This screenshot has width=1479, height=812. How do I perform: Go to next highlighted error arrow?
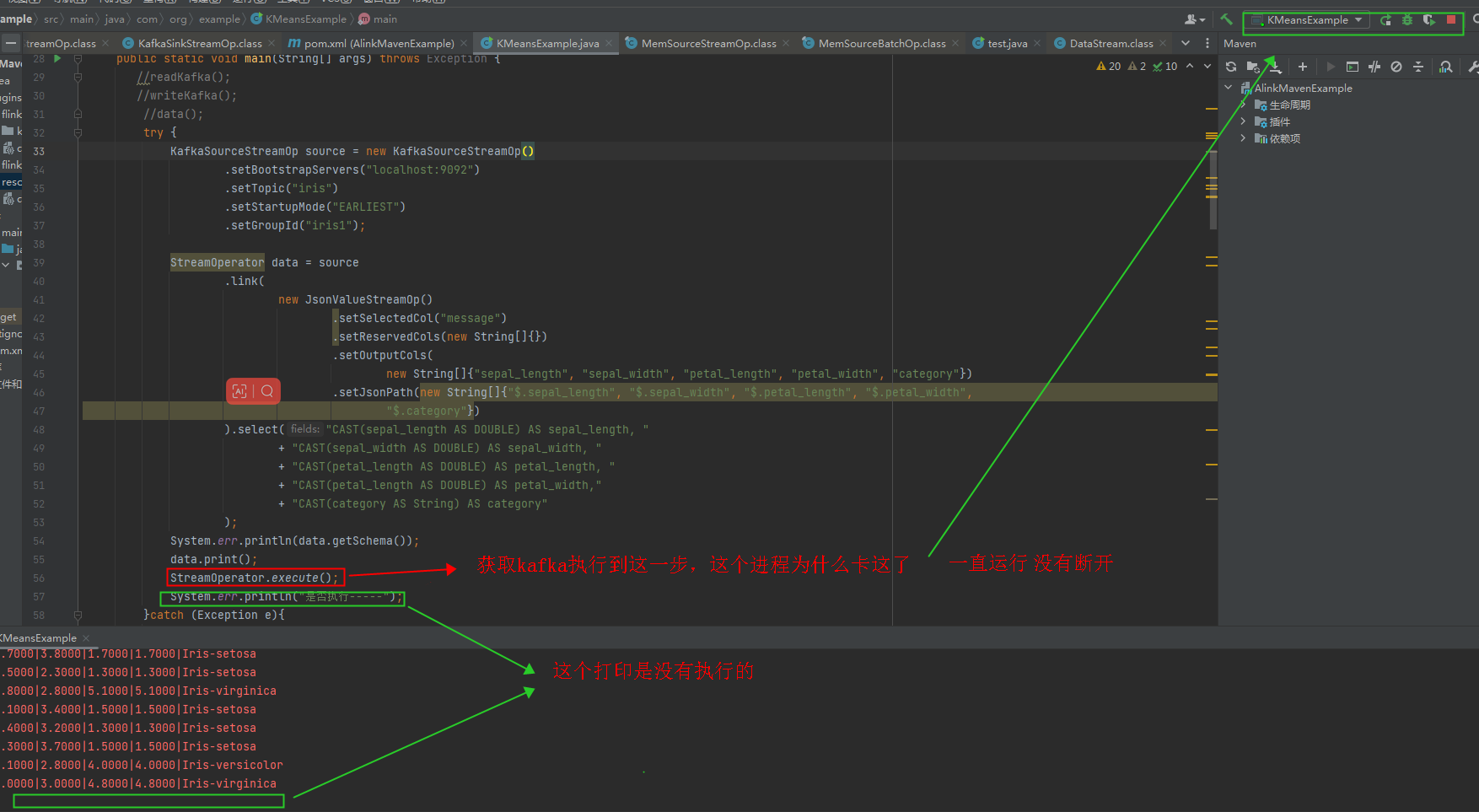pyautogui.click(x=1207, y=67)
